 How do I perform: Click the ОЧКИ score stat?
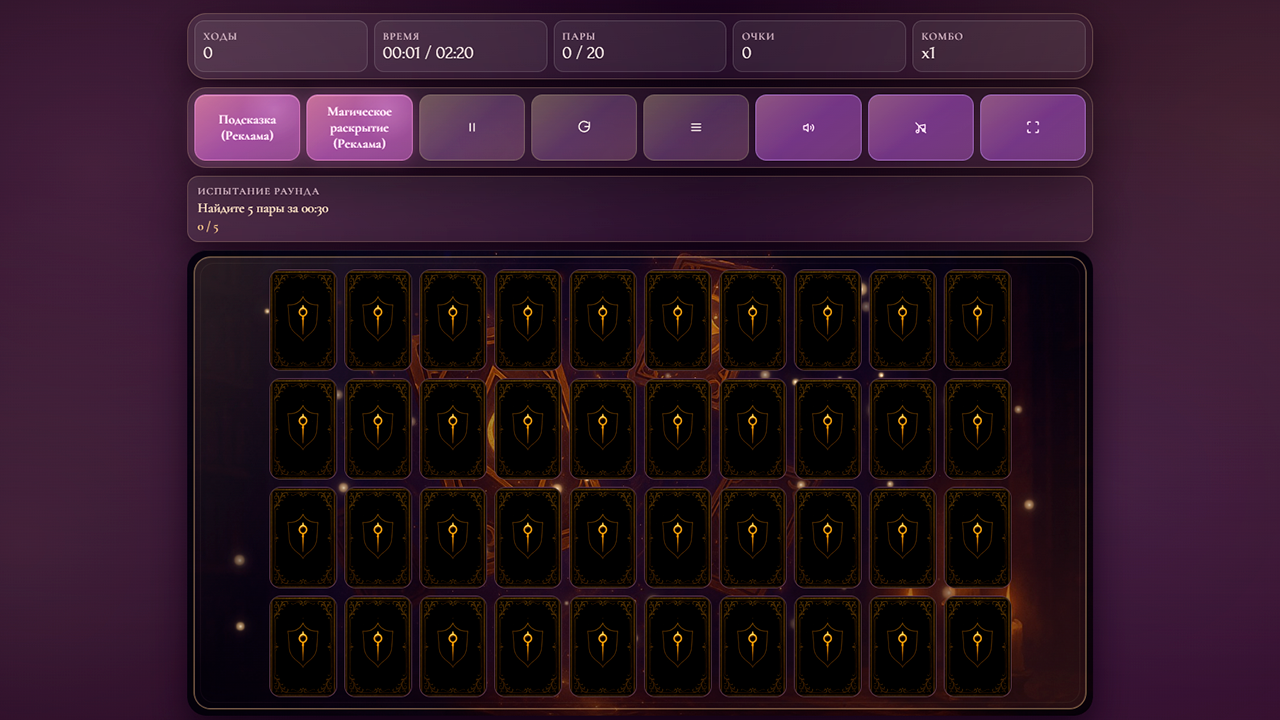[x=819, y=46]
